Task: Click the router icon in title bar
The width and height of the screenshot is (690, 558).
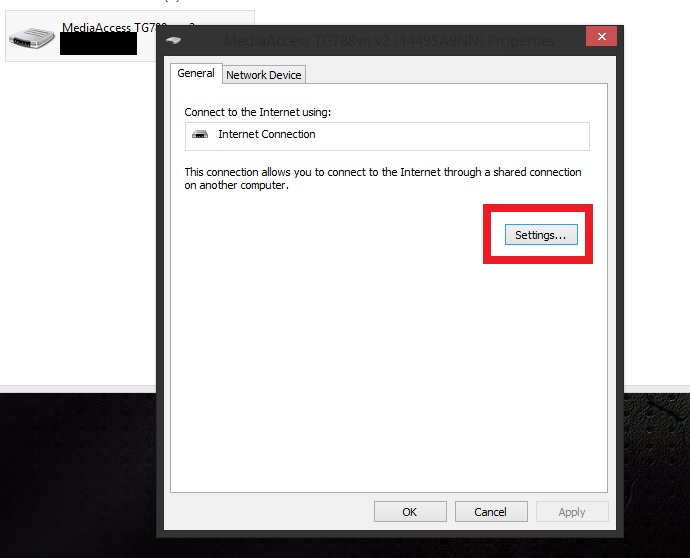Action: 173,40
